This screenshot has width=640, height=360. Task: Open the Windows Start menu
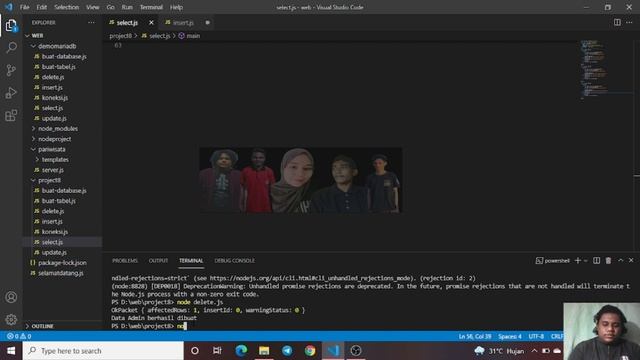(x=11, y=351)
